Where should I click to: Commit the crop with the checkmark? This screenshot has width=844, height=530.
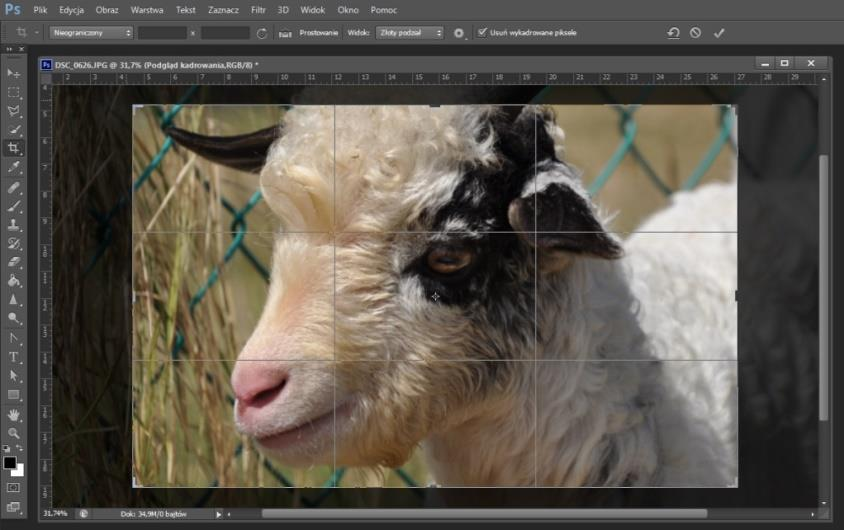719,33
